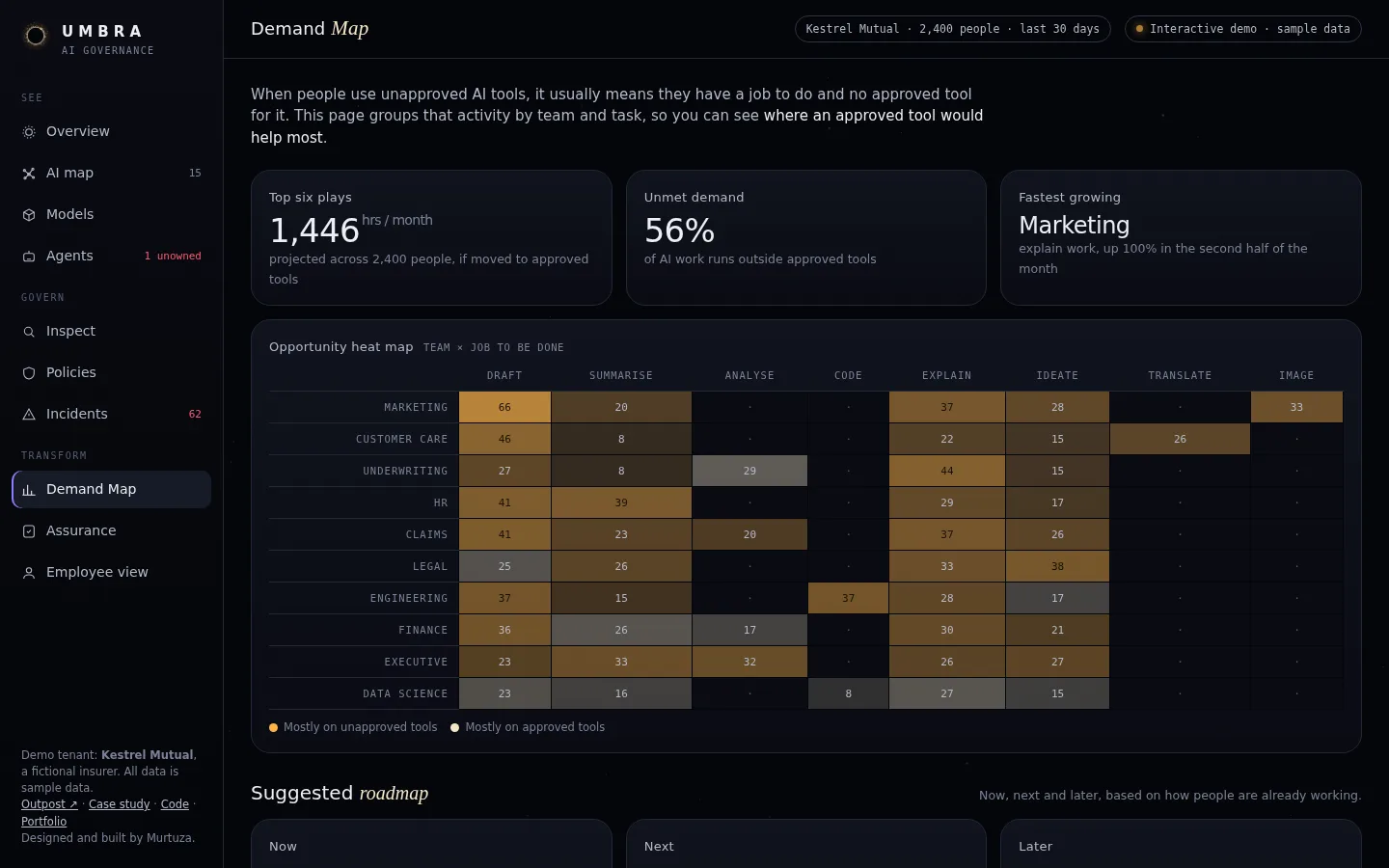The width and height of the screenshot is (1389, 868).
Task: Open the Overview page
Action: [x=112, y=131]
